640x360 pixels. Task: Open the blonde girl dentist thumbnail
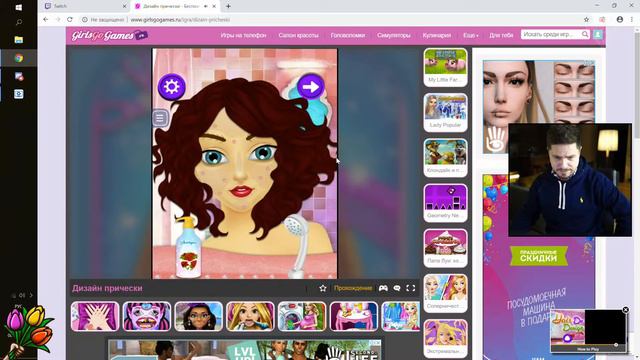[x=250, y=316]
